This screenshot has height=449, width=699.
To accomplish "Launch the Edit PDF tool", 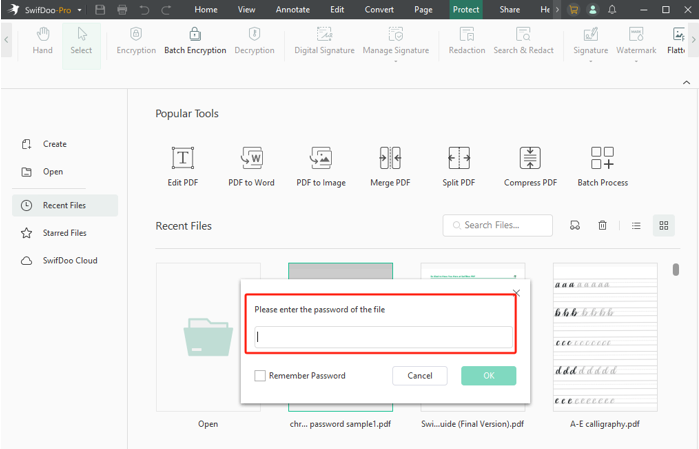I will (183, 166).
